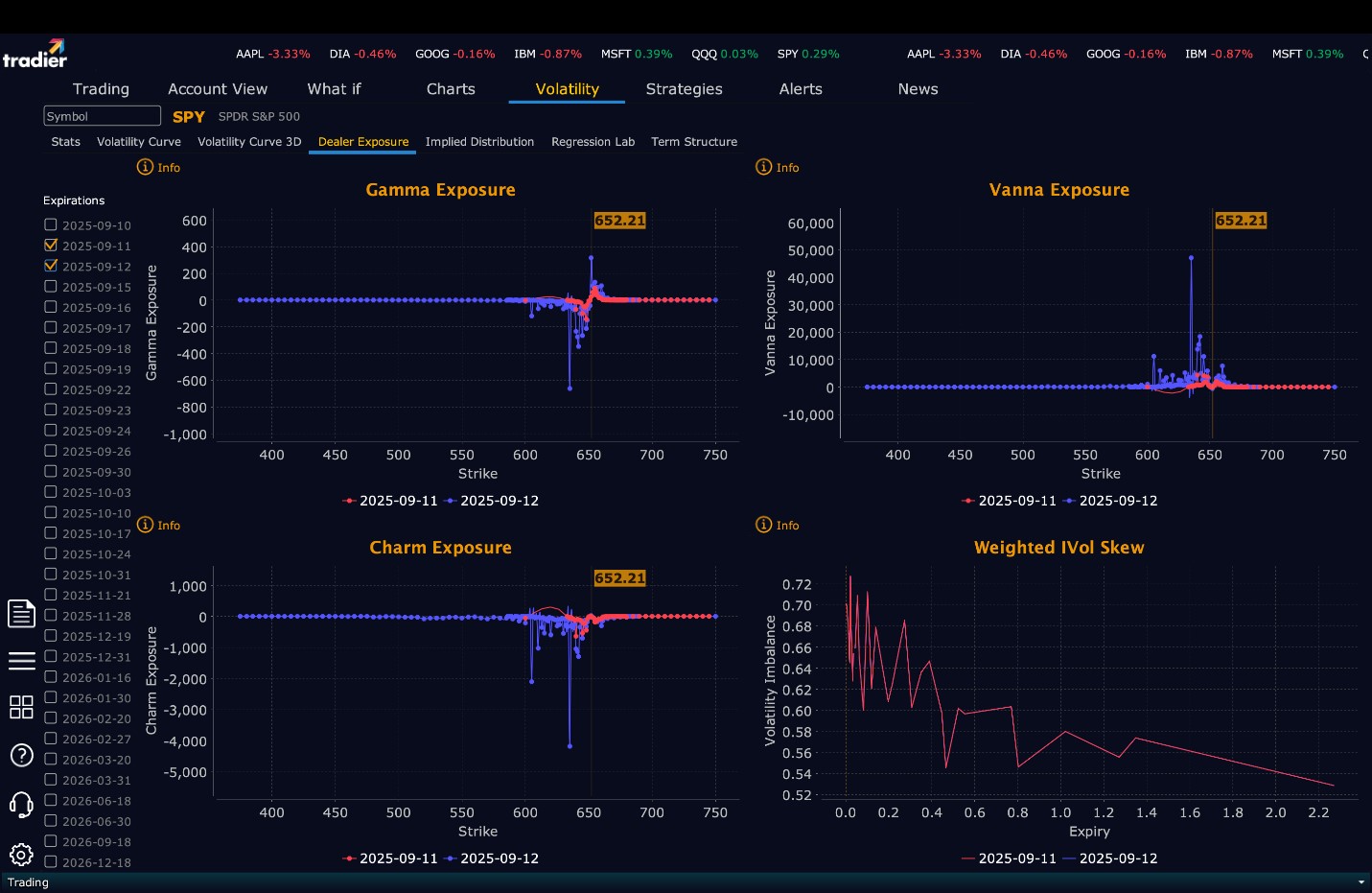Click the SPDR S&P 500 description text
Viewport: 1372px width, 893px height.
pos(259,116)
